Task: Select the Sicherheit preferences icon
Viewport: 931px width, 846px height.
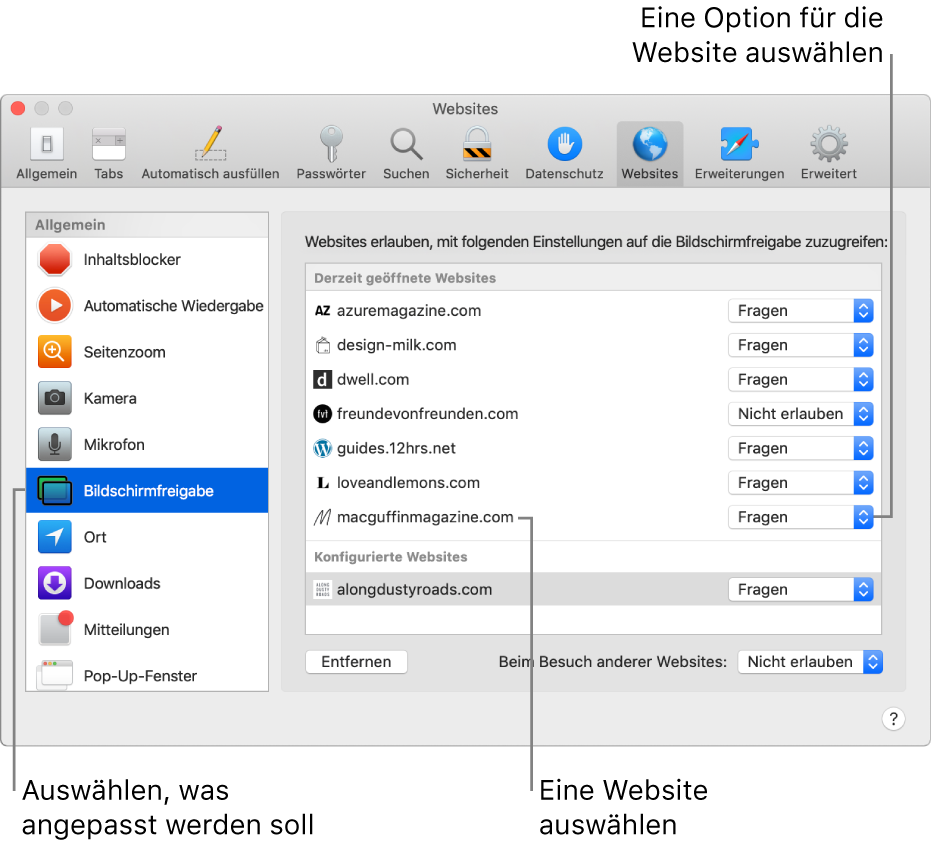Action: [x=477, y=145]
